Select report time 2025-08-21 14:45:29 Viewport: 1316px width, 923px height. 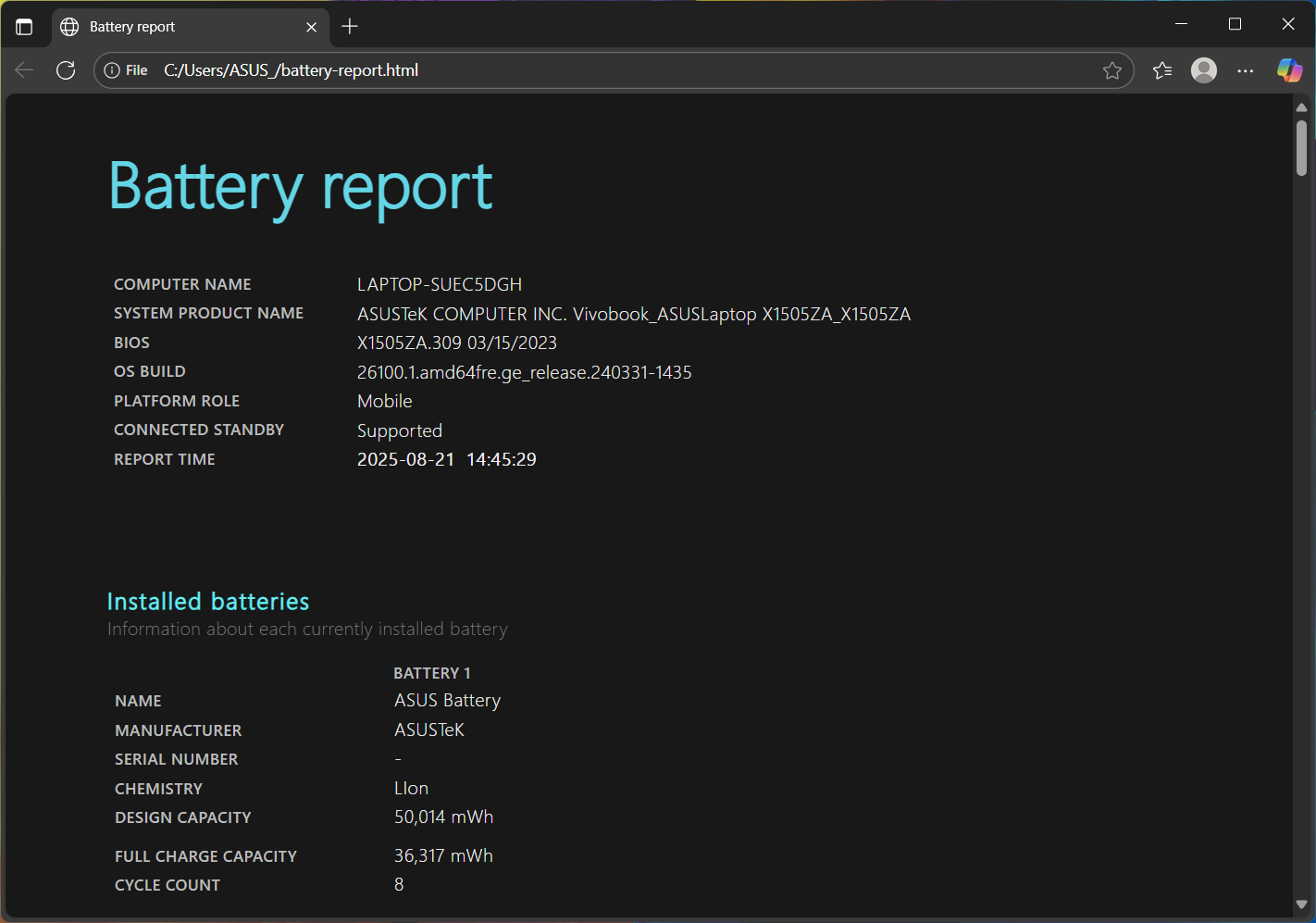coord(447,459)
